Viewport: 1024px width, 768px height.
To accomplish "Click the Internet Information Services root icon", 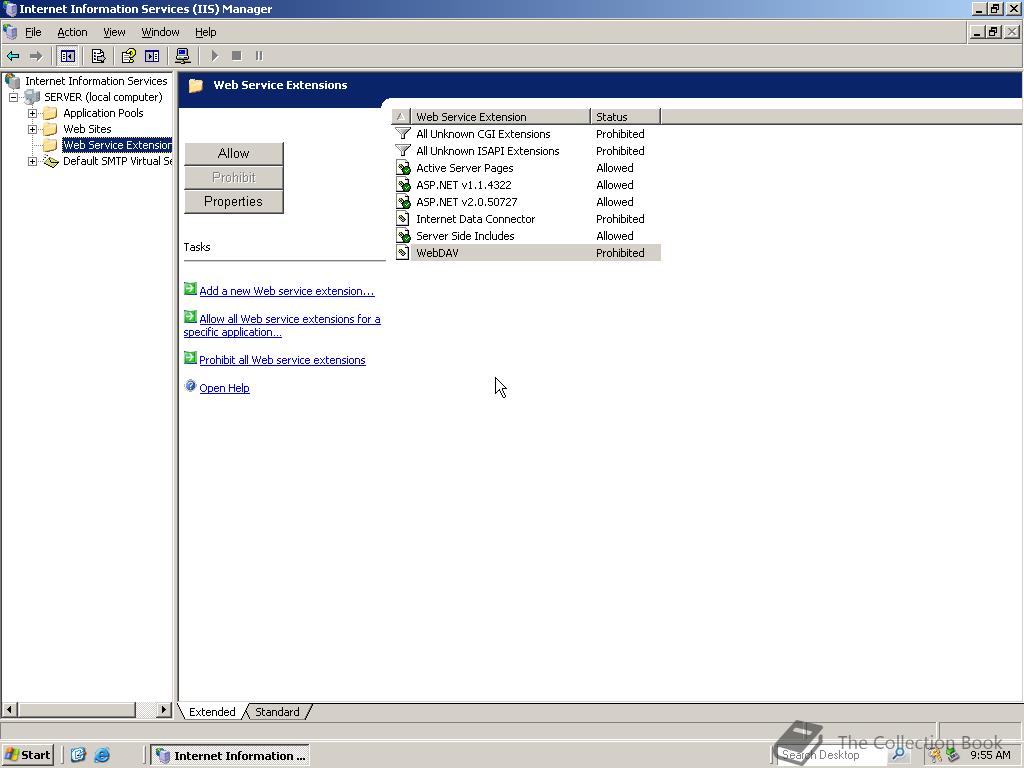I will click(x=12, y=81).
